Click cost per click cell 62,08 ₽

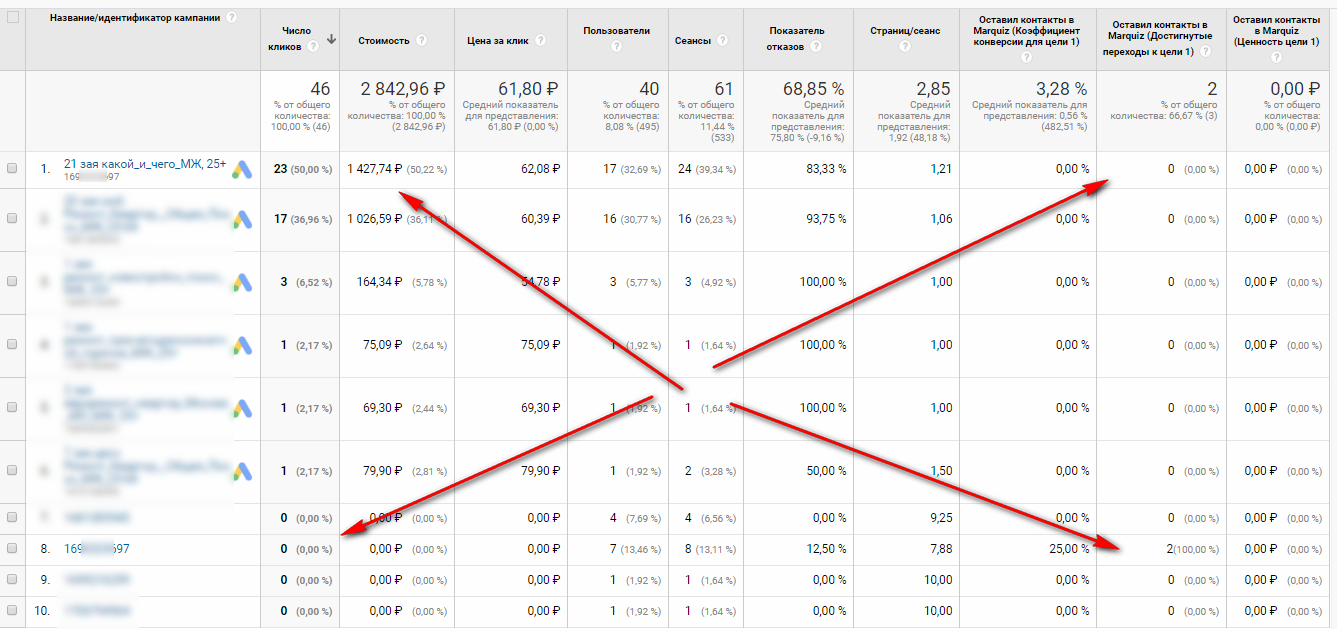coord(541,170)
